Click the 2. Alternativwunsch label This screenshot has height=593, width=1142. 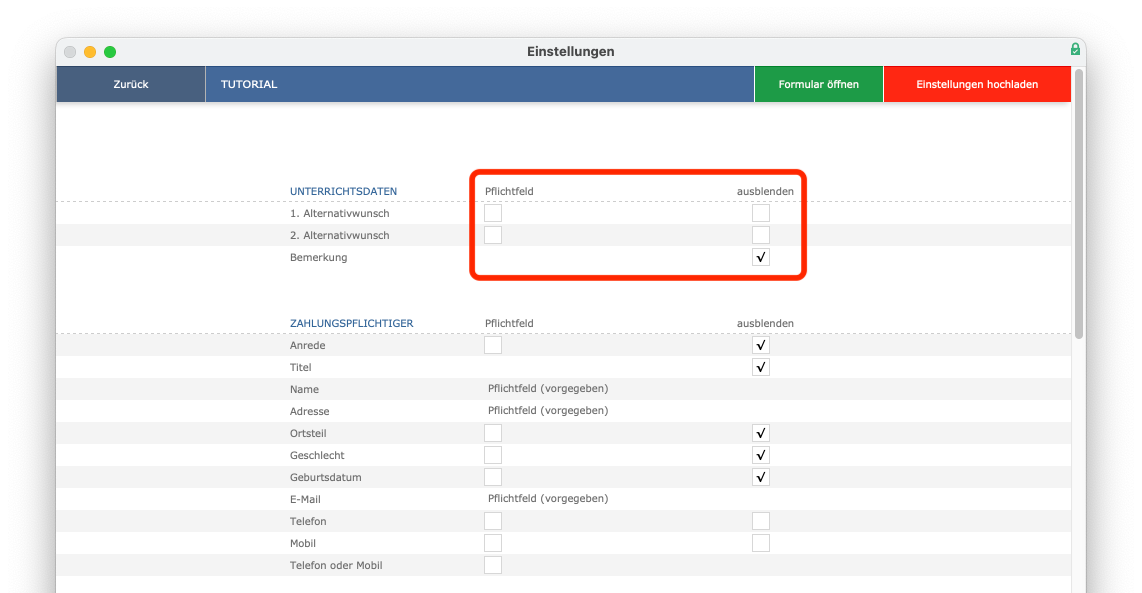coord(339,235)
